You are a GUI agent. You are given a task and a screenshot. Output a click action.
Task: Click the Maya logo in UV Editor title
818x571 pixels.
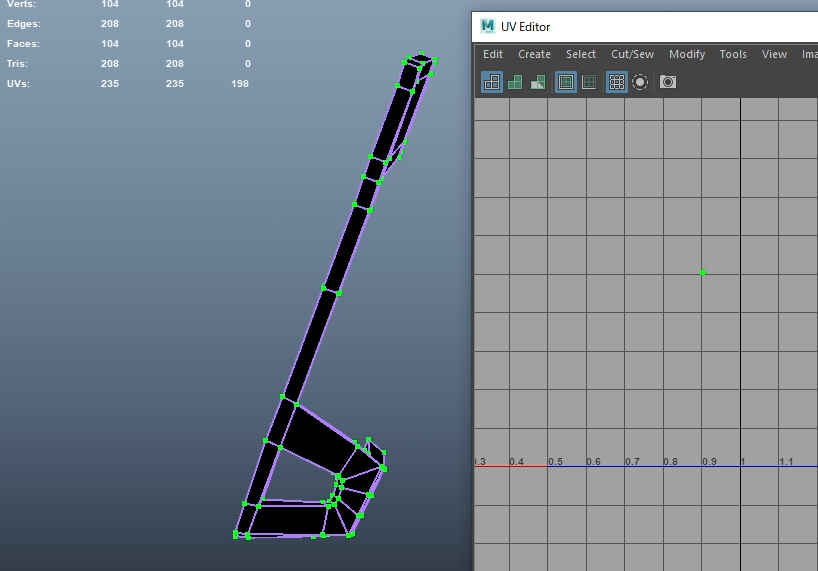[x=487, y=26]
